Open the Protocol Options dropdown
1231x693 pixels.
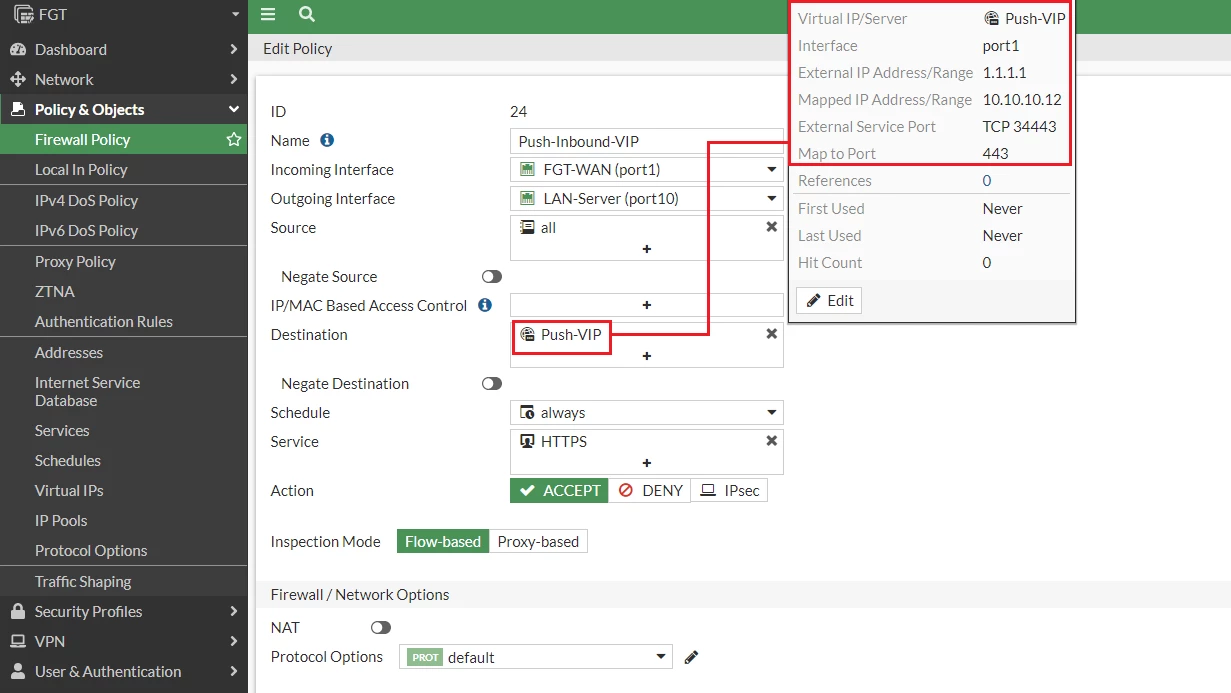(x=535, y=657)
